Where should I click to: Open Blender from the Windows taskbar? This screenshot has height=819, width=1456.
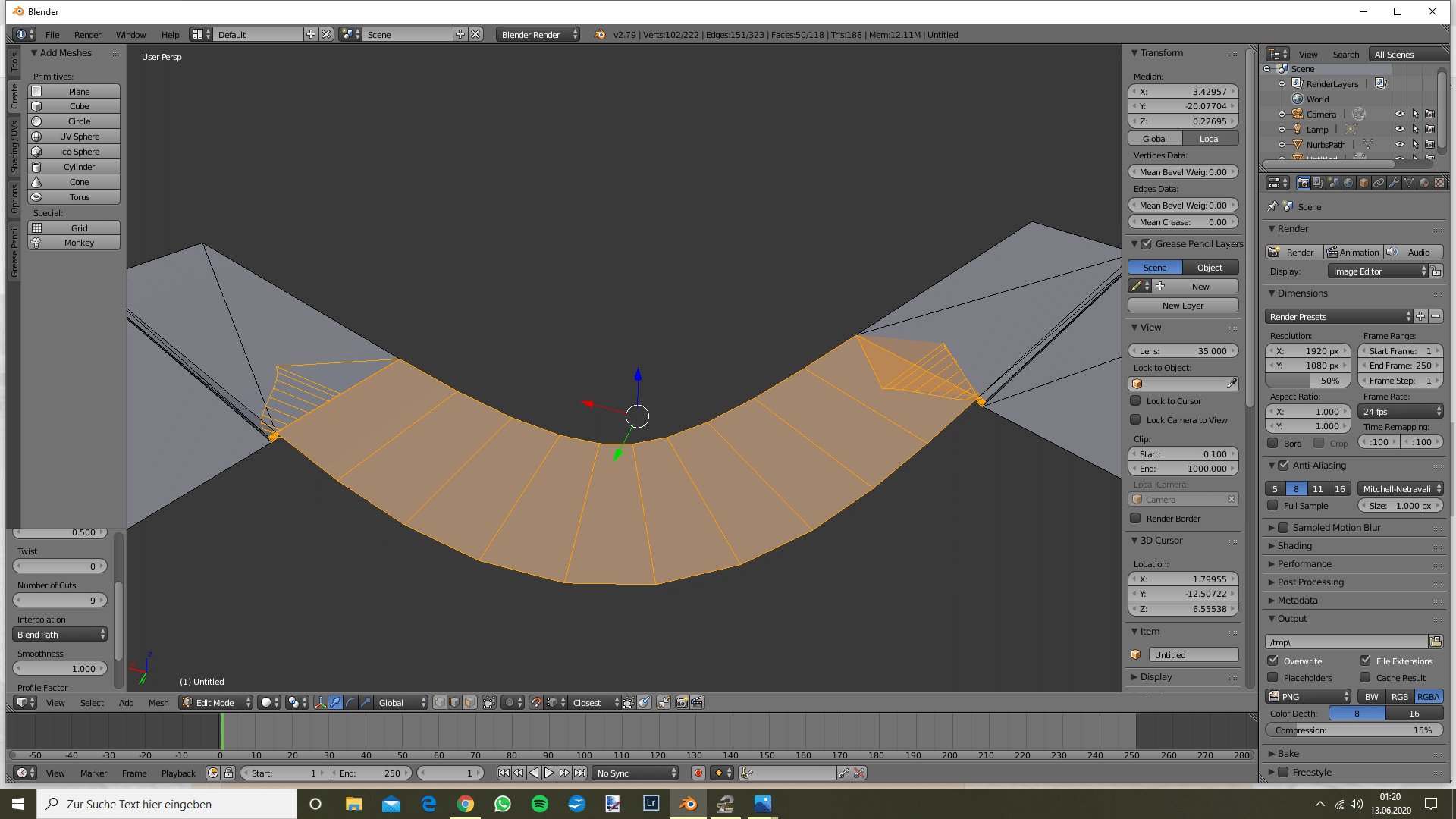(689, 804)
